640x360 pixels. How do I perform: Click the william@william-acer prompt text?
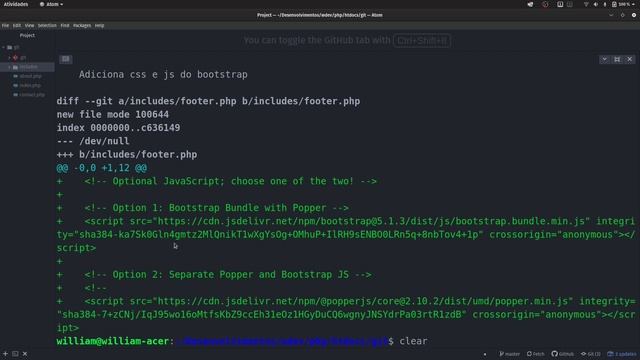click(113, 341)
